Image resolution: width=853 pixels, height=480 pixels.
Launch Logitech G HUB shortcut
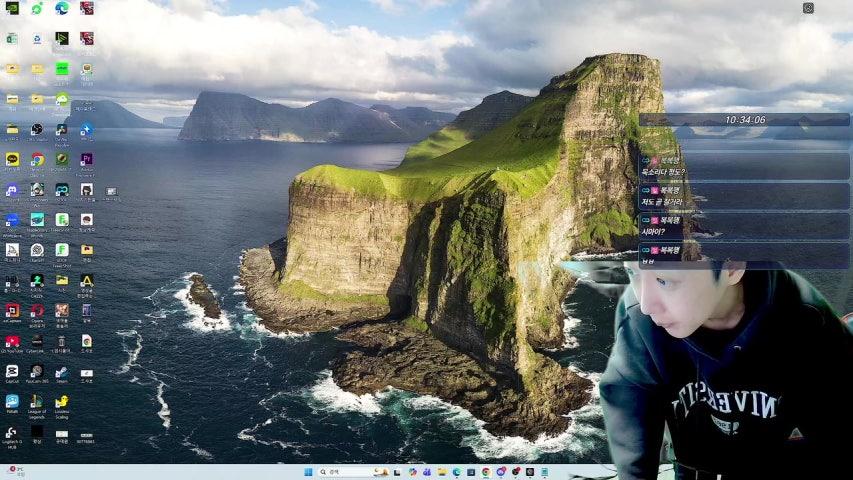(x=12, y=432)
